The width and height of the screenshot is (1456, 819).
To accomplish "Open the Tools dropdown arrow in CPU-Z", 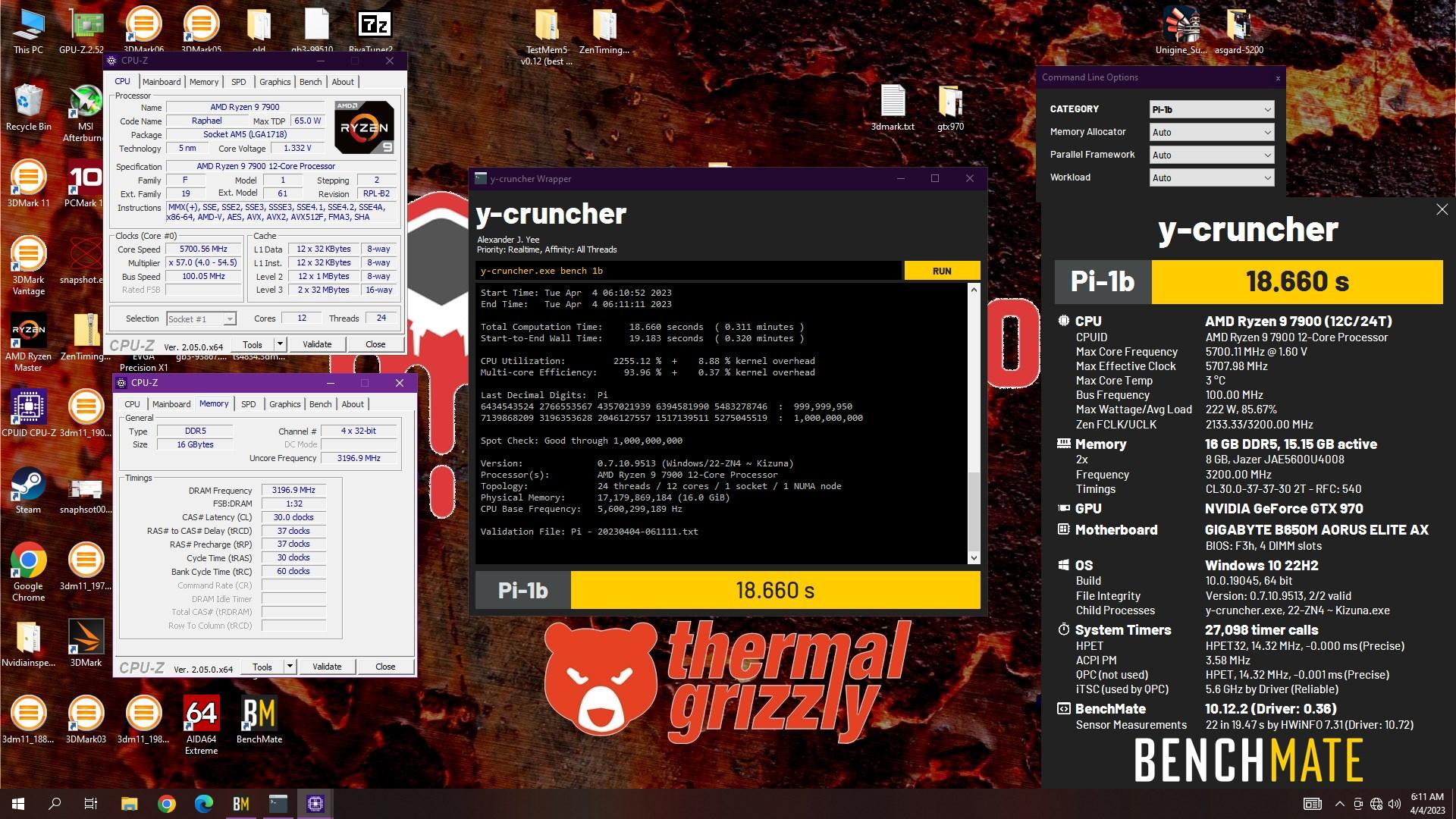I will tap(280, 344).
